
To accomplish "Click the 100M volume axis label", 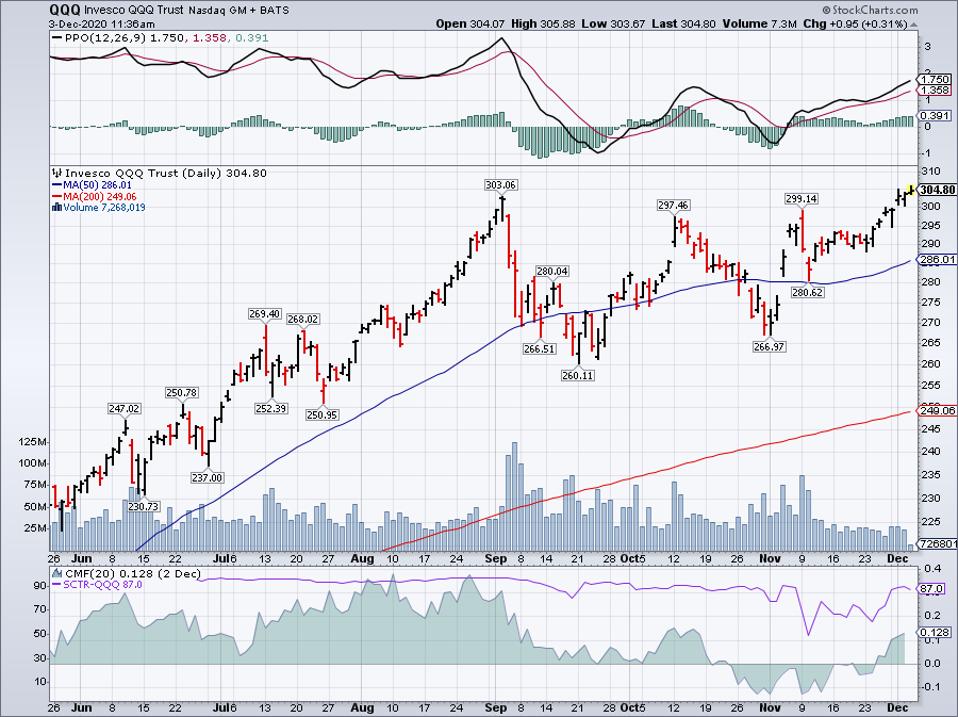I will [34, 463].
